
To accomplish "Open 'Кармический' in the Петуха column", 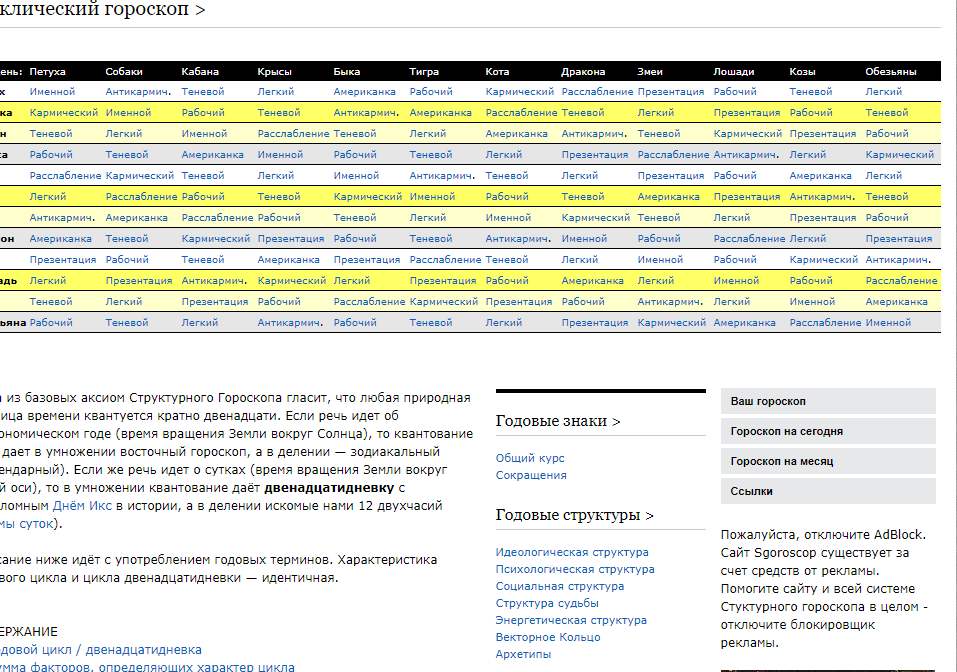I will [63, 112].
